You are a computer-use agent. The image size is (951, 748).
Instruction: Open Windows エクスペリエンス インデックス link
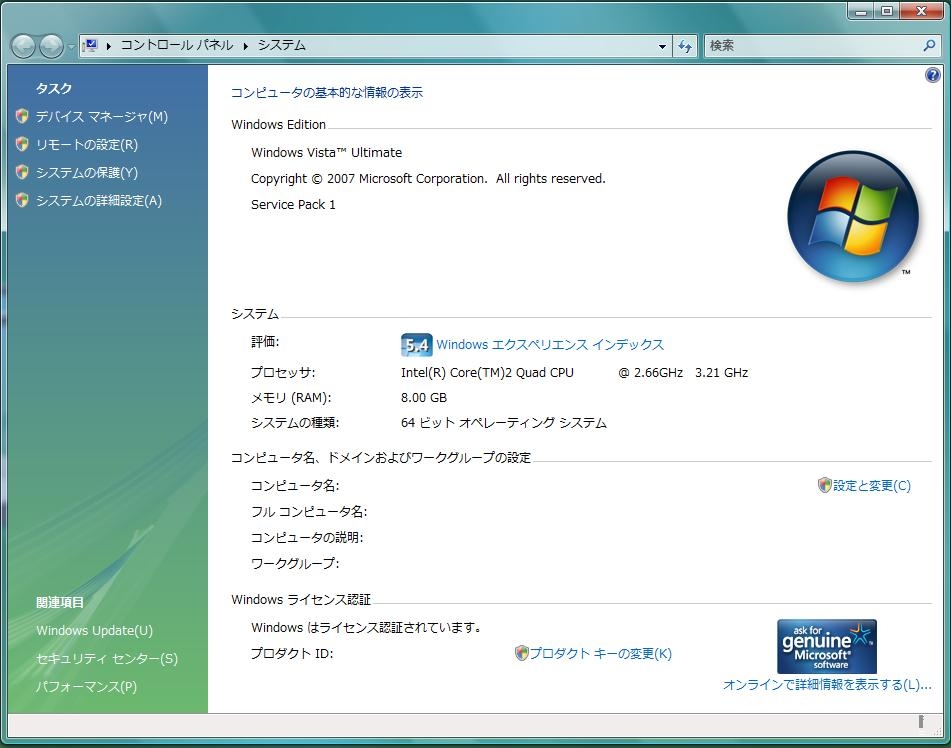tap(550, 345)
